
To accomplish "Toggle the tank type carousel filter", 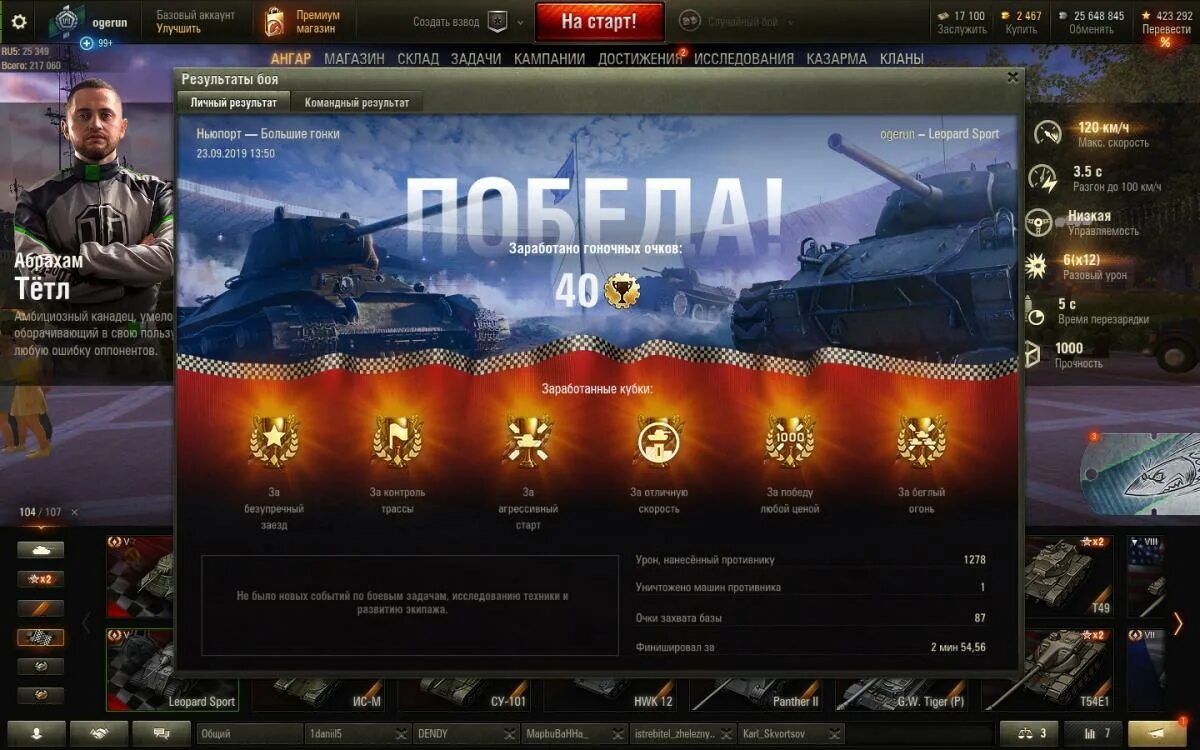I will coord(41,550).
